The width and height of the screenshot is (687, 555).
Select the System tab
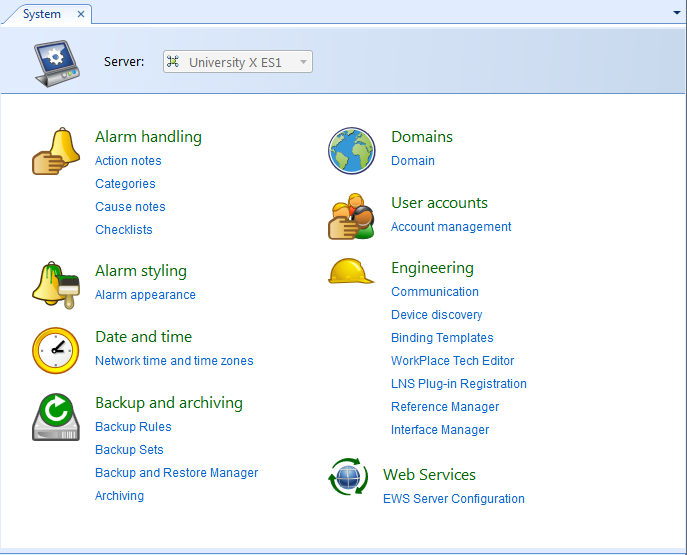[42, 14]
